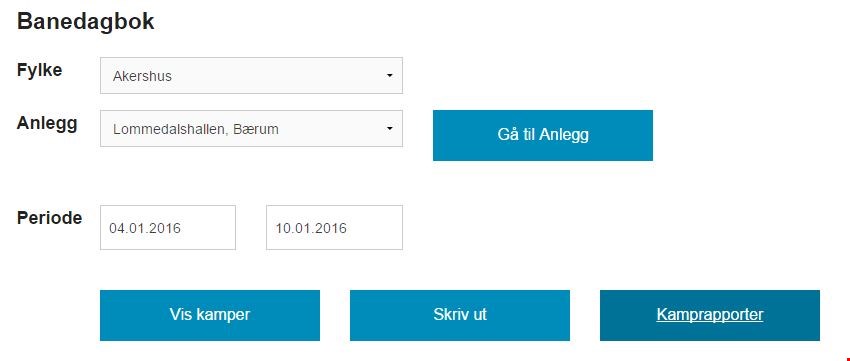This screenshot has height=361, width=850.
Task: Click the Anlegg field label
Action: (47, 124)
